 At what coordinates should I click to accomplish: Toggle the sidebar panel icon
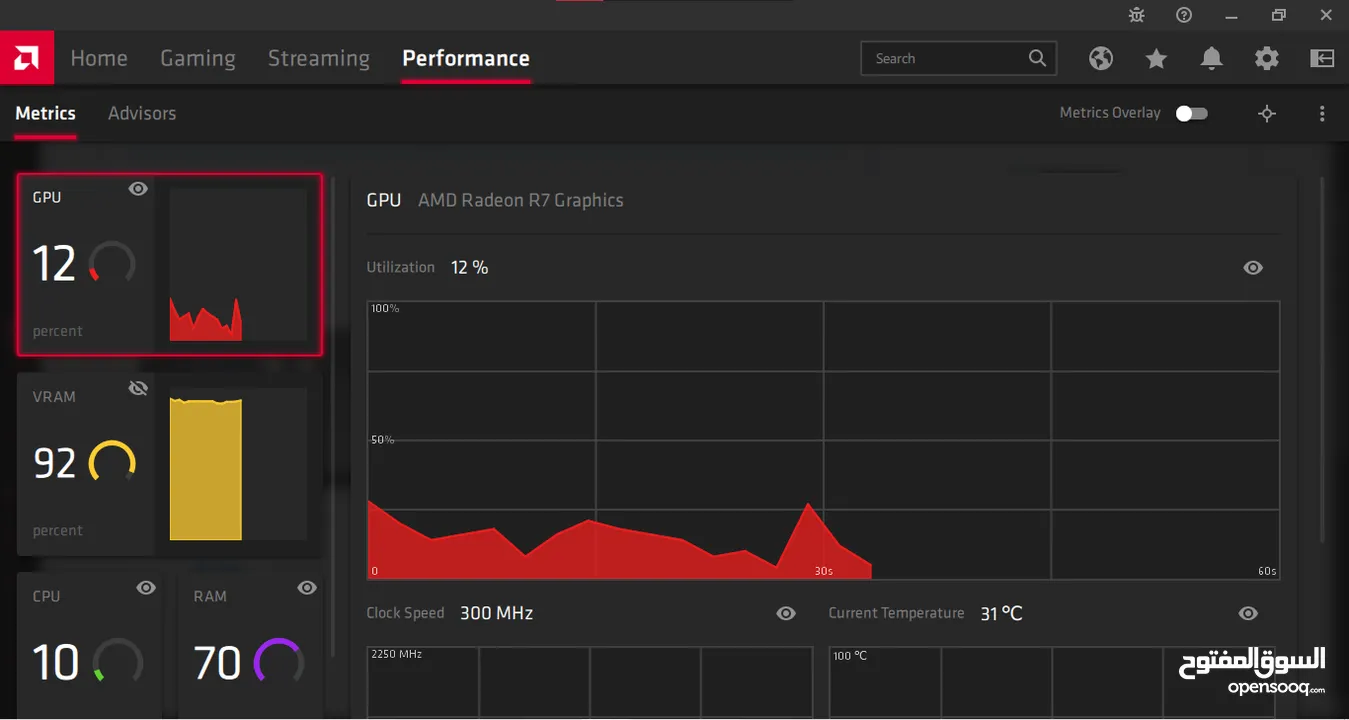pos(1322,58)
